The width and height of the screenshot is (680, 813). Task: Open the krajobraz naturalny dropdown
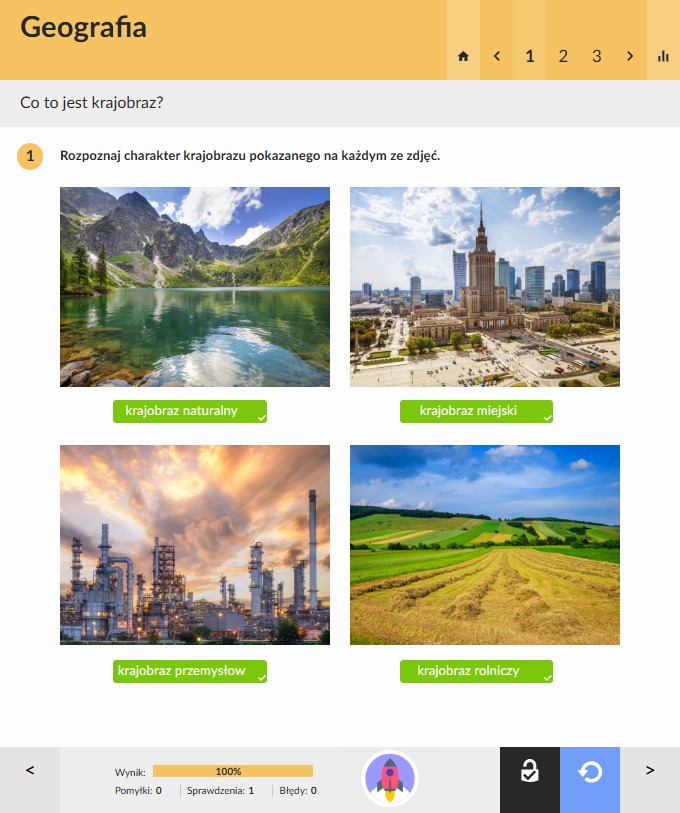[190, 411]
